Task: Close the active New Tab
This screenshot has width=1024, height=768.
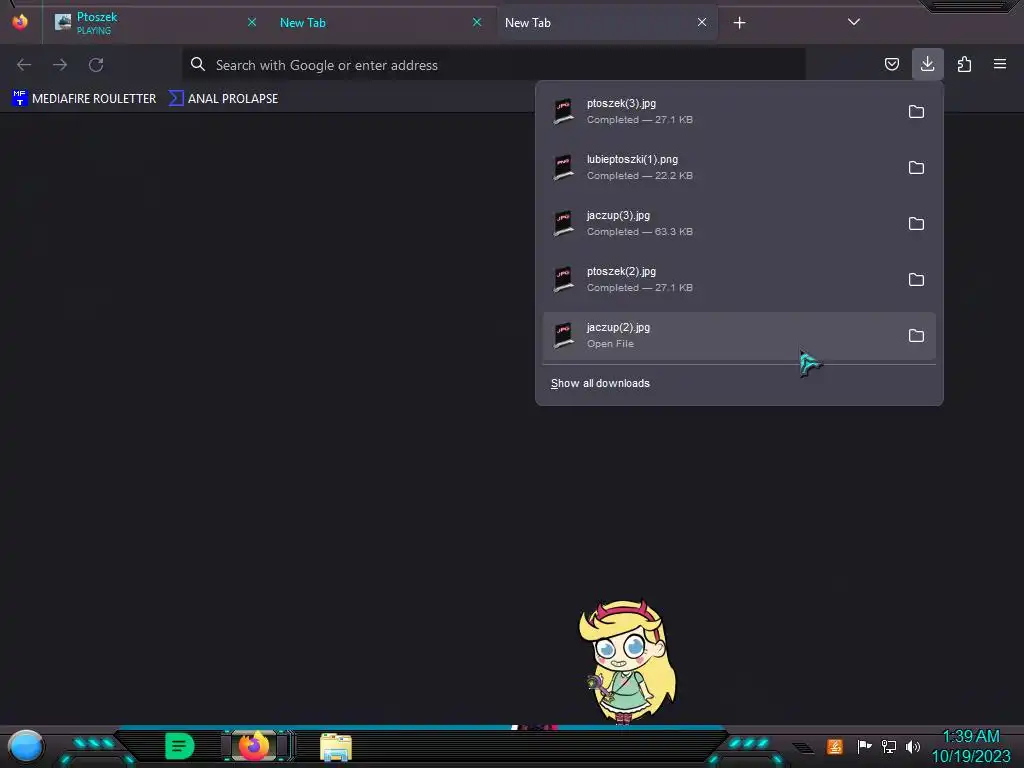Action: (702, 23)
